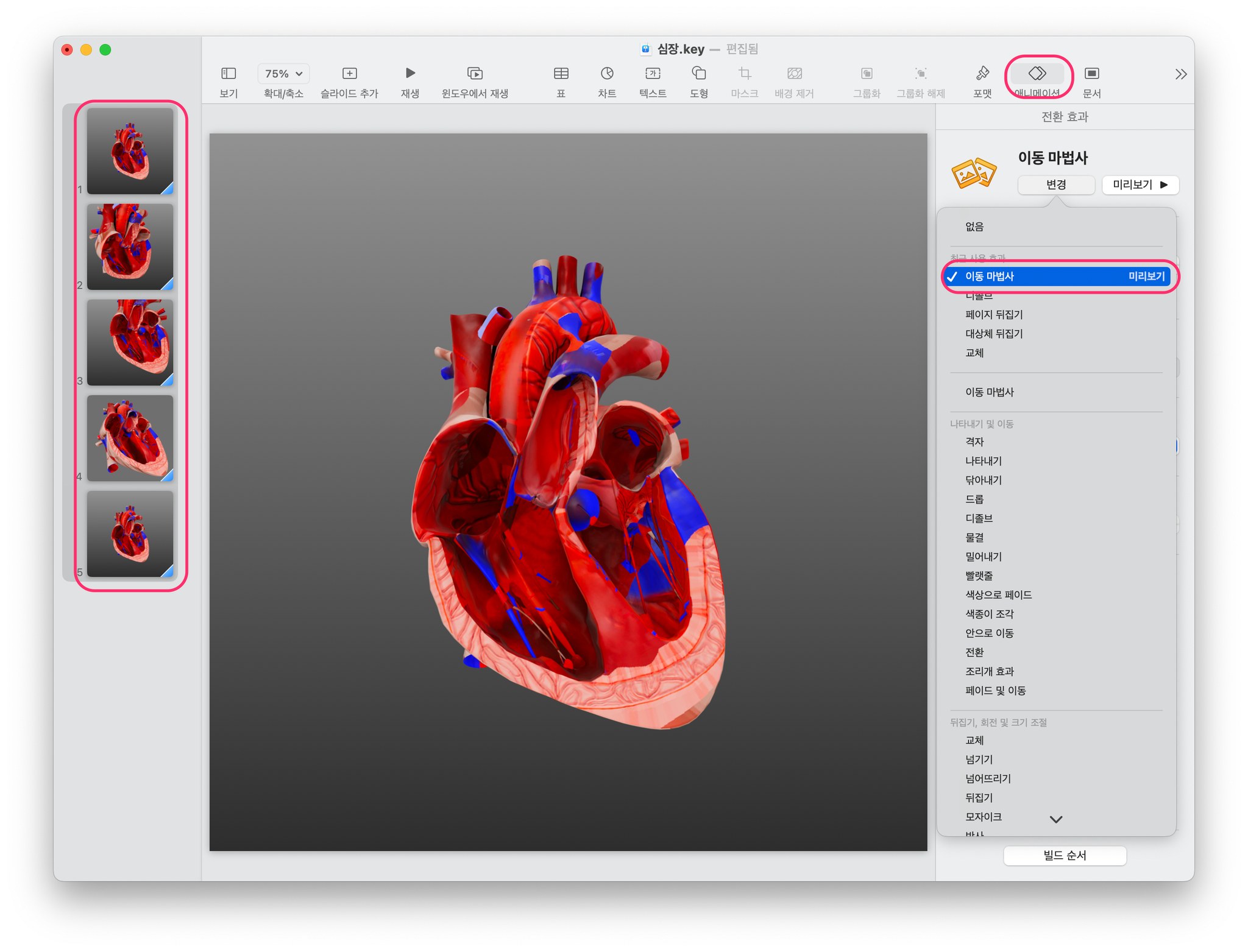Click the Group (그룹화) toolbar icon

867,74
